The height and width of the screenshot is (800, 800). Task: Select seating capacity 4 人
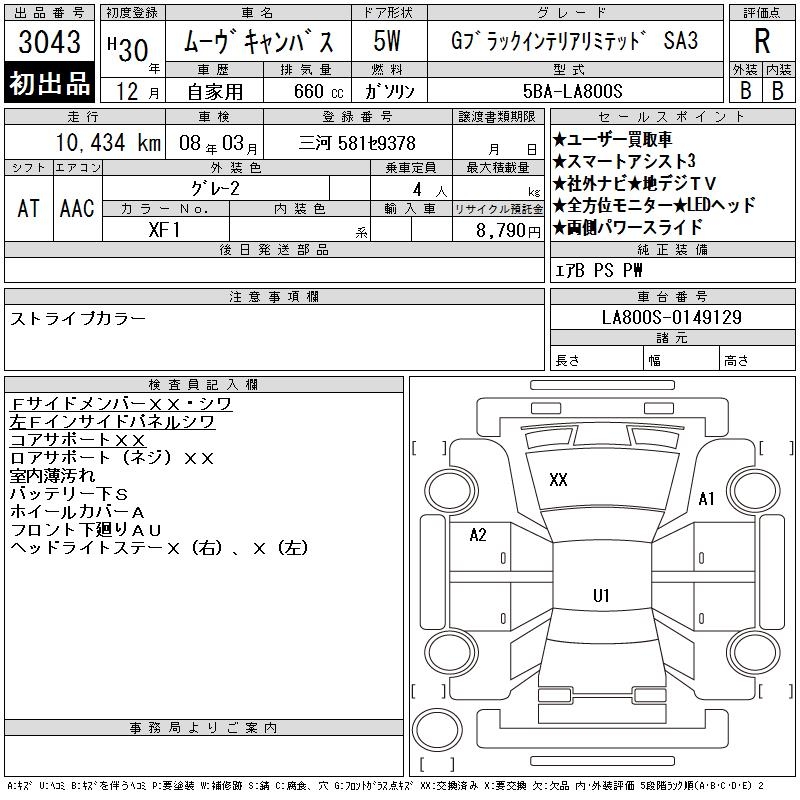(x=430, y=190)
